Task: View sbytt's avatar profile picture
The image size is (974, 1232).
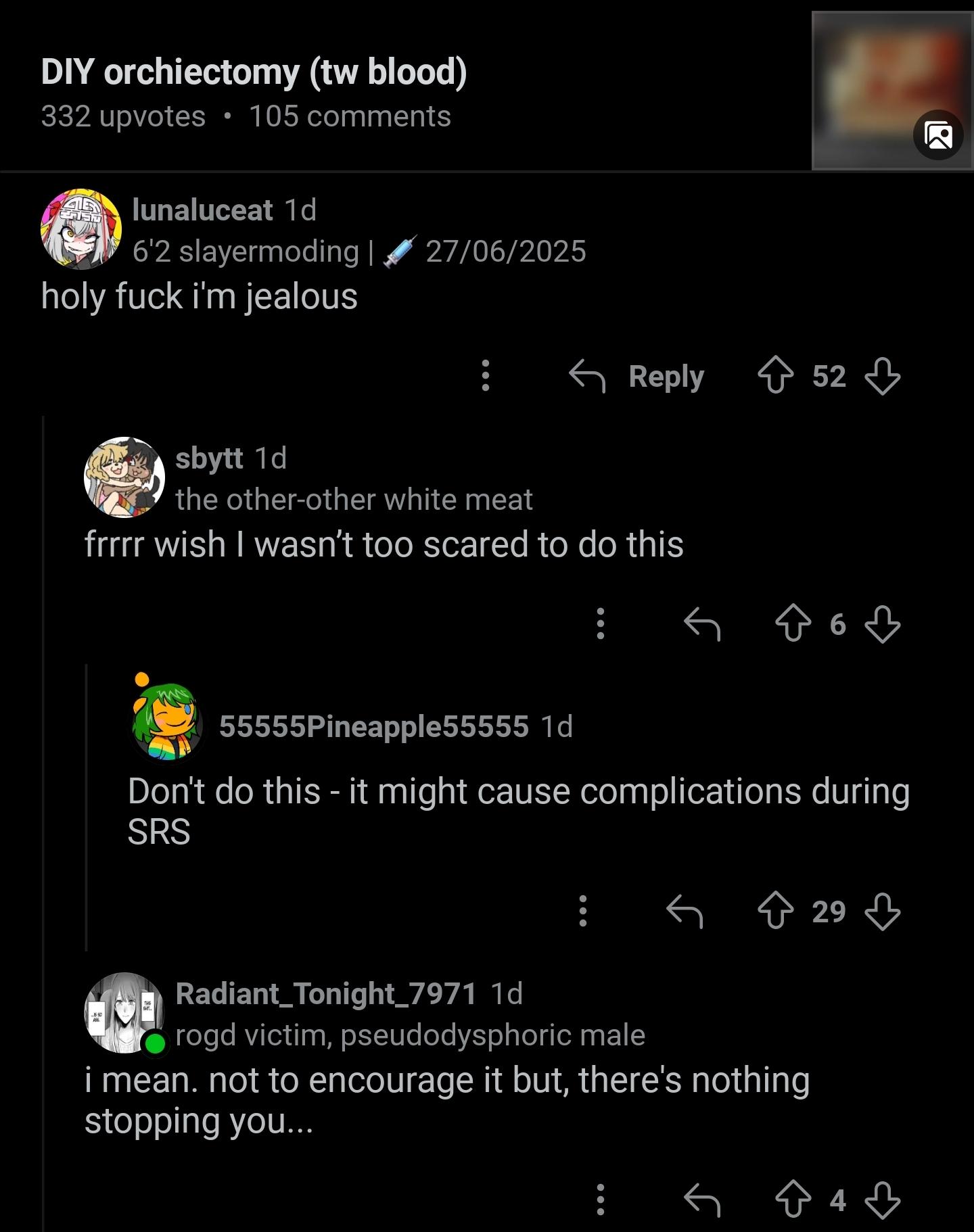Action: click(x=124, y=477)
